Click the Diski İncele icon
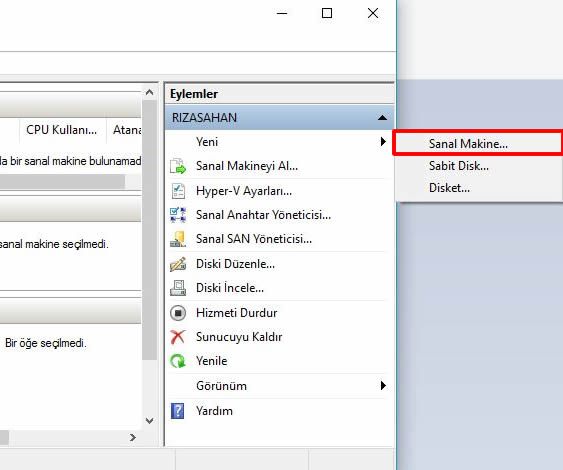The width and height of the screenshot is (563, 470). click(x=178, y=288)
